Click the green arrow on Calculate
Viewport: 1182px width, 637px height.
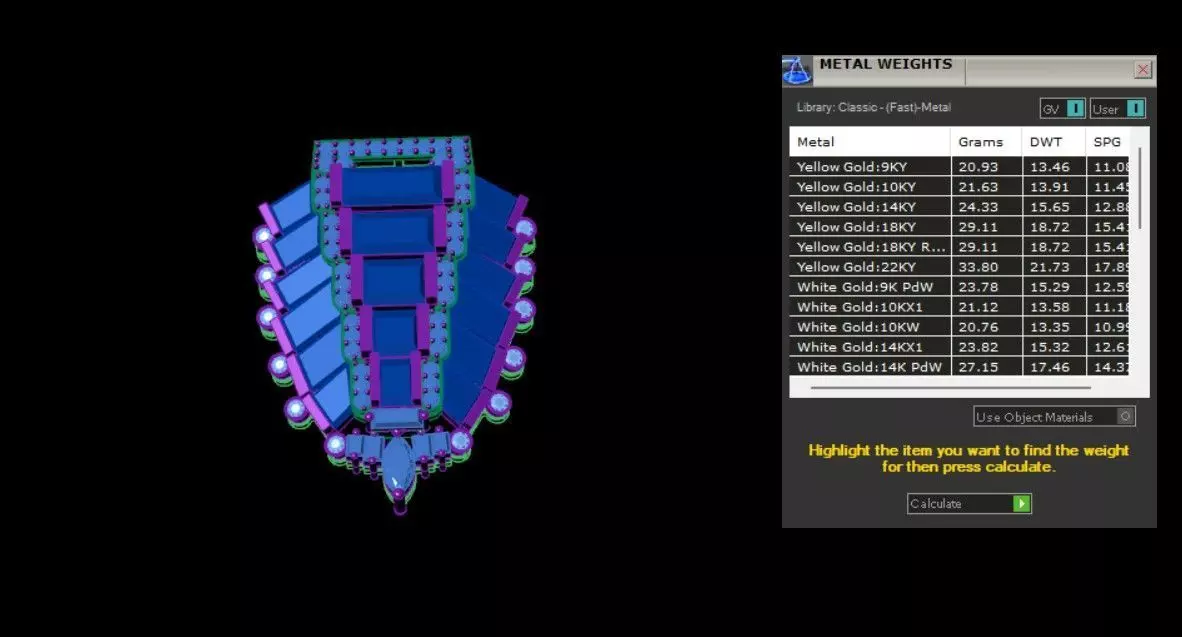coord(1021,504)
